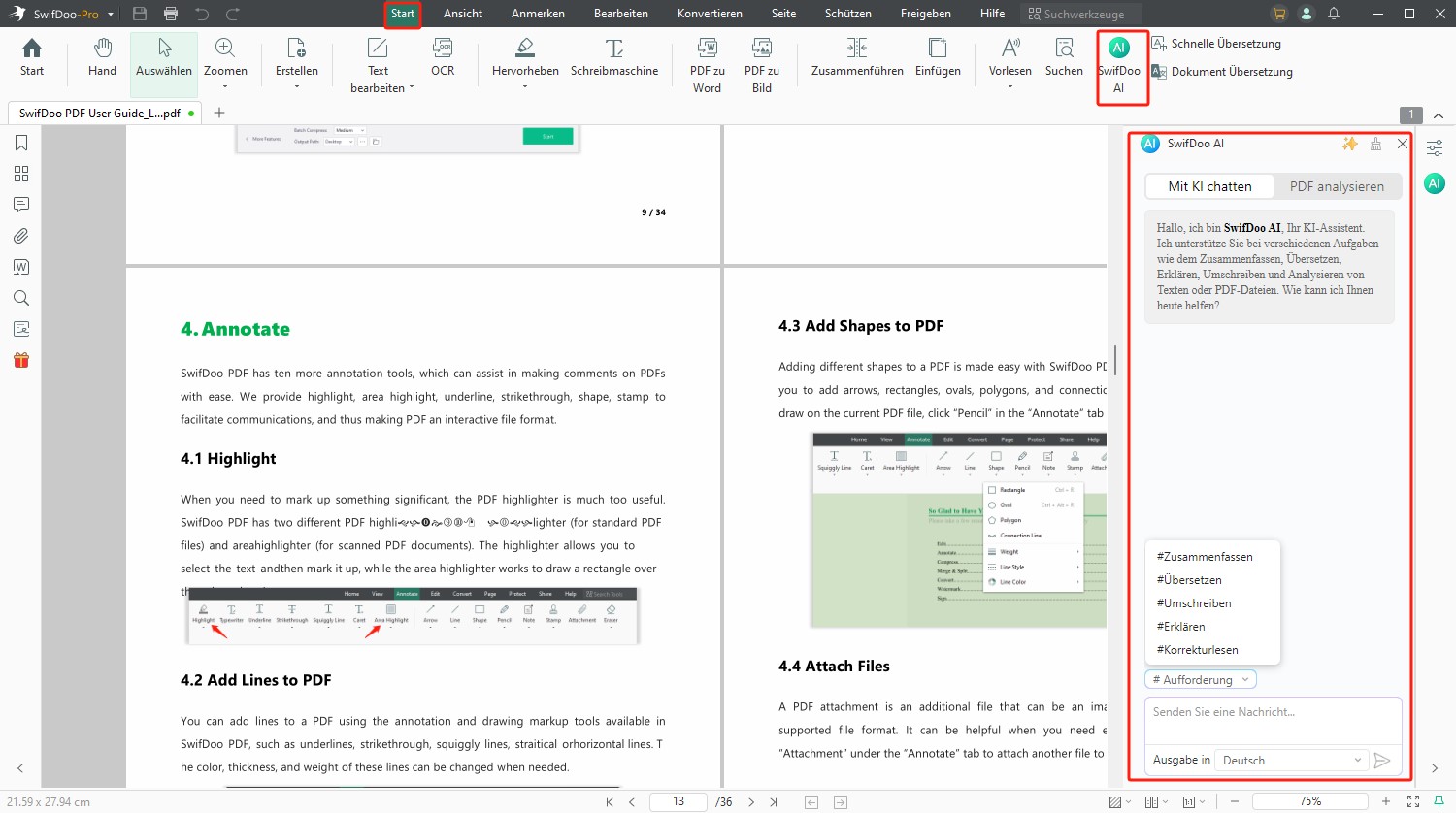The width and height of the screenshot is (1456, 813).
Task: Click the Save icon in title bar
Action: pyautogui.click(x=140, y=14)
